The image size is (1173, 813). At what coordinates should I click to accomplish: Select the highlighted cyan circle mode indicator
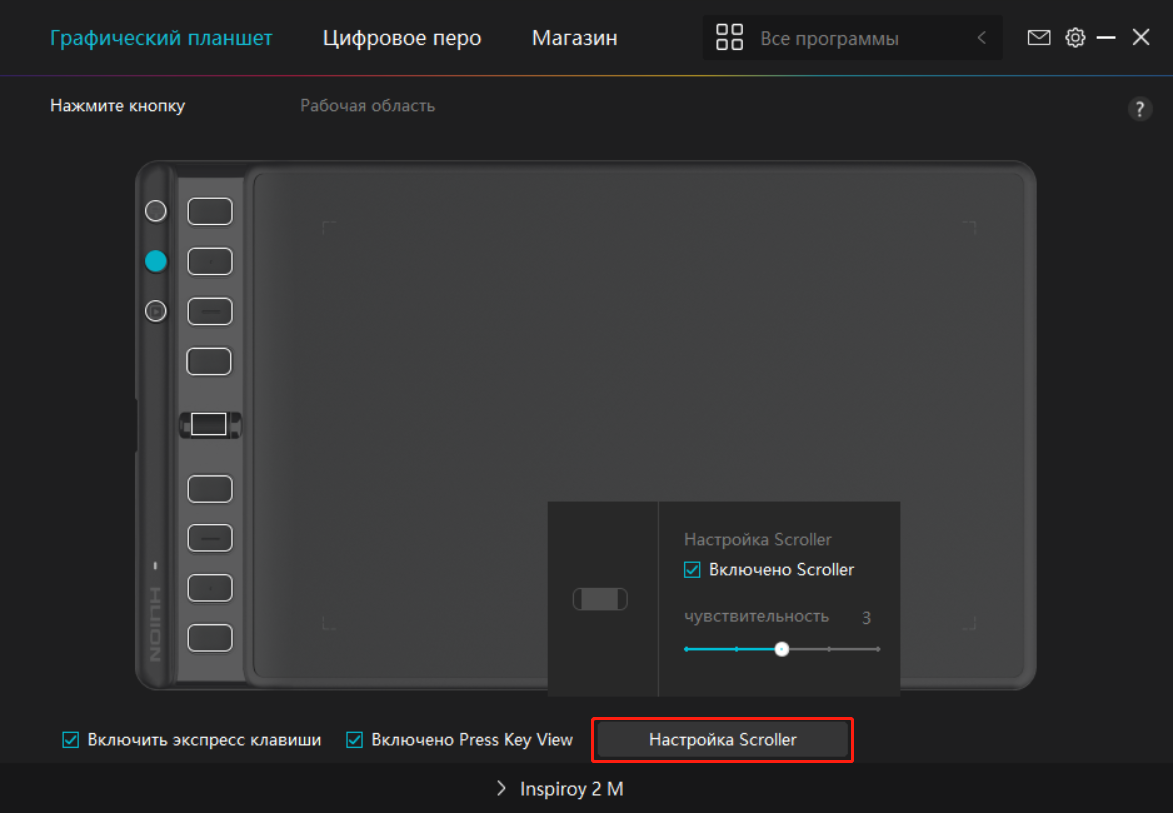(x=156, y=261)
